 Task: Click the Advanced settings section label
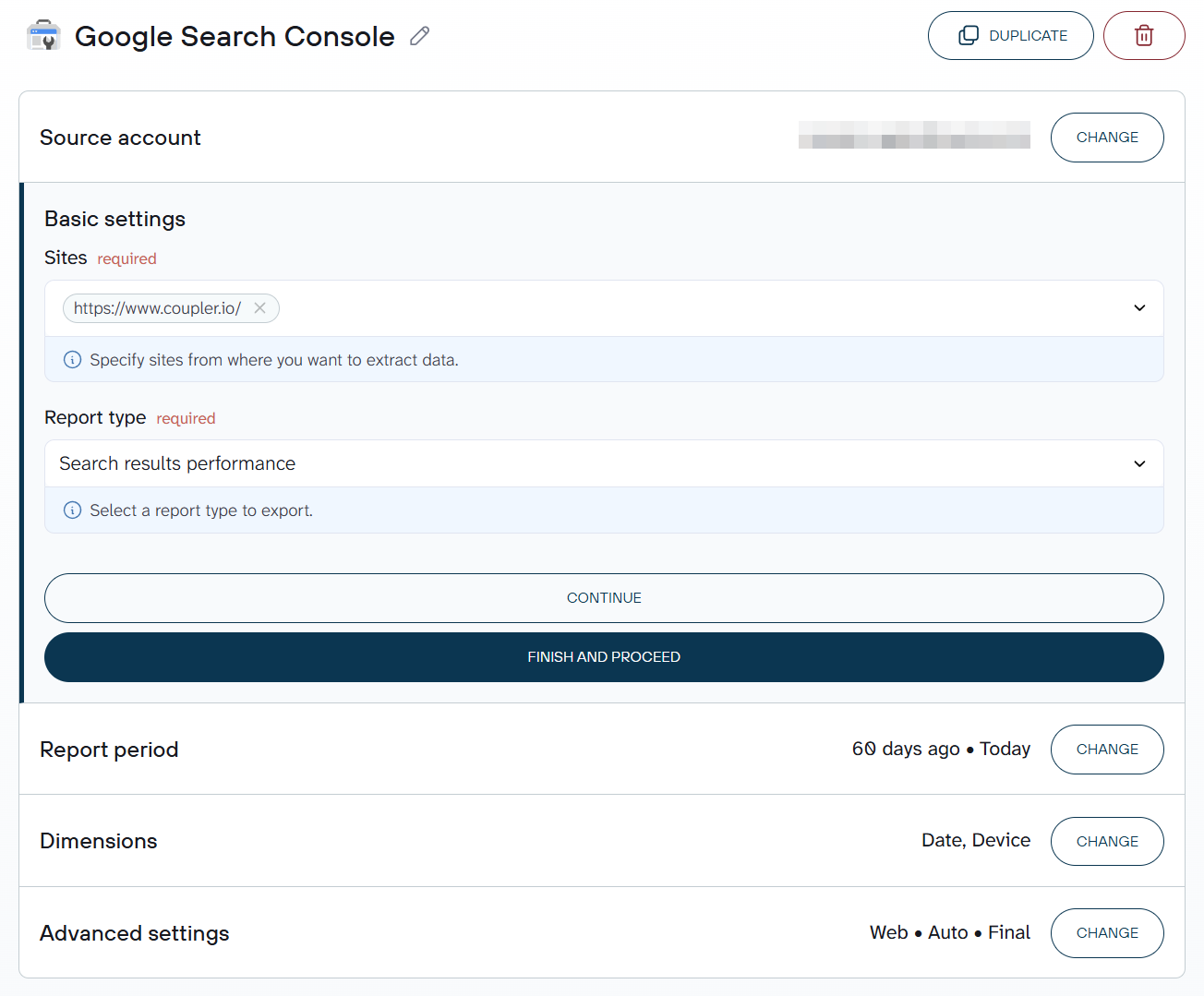pos(135,933)
